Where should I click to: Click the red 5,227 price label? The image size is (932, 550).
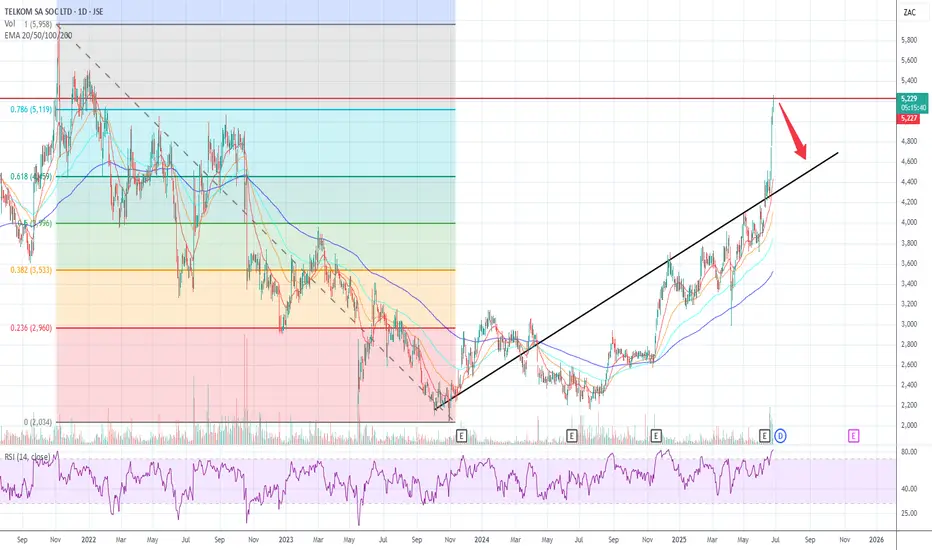tap(908, 119)
